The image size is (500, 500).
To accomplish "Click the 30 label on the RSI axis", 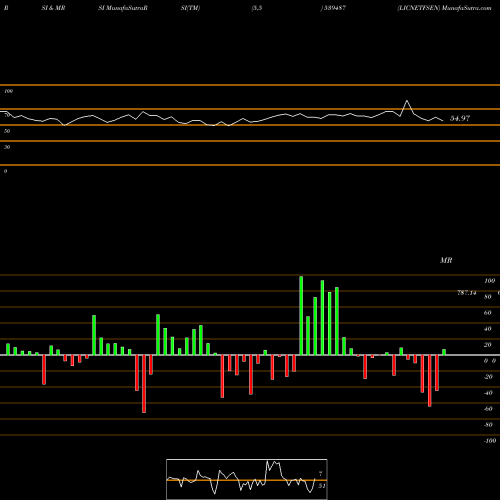I will [x=7, y=147].
